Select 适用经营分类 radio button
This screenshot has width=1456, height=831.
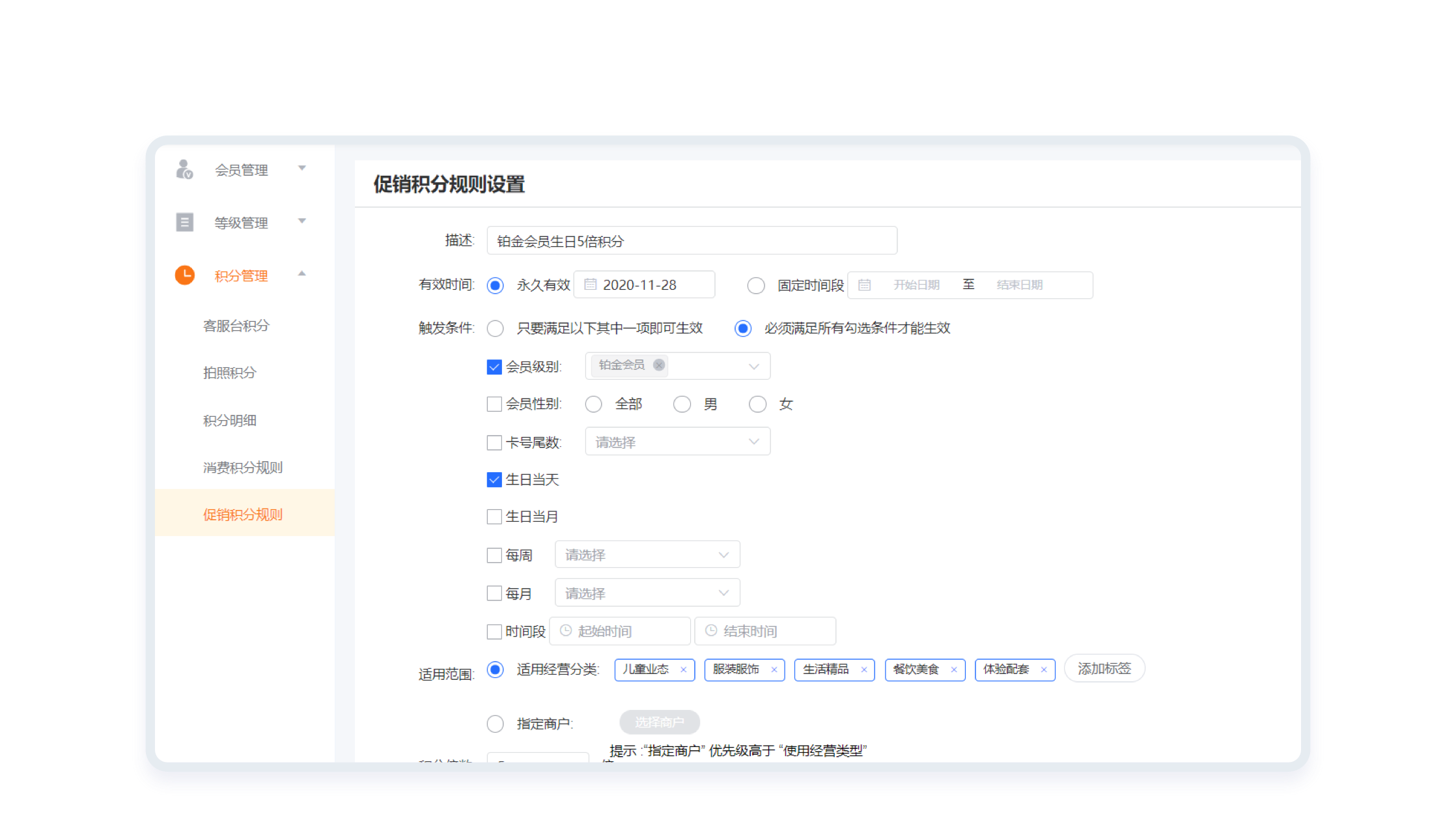coord(496,669)
